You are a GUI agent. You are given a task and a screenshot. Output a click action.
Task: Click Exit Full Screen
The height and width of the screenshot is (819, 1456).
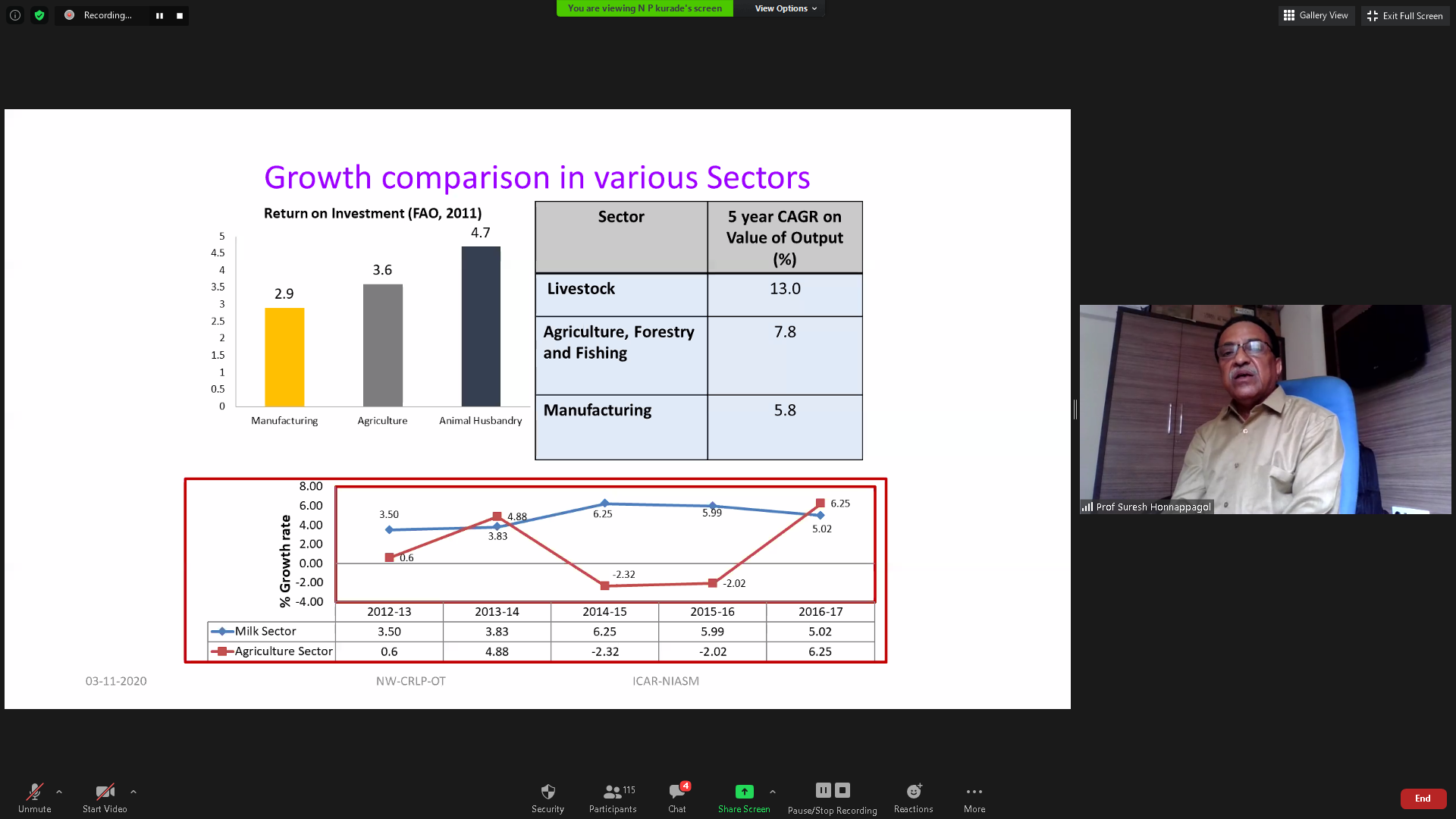[1405, 15]
